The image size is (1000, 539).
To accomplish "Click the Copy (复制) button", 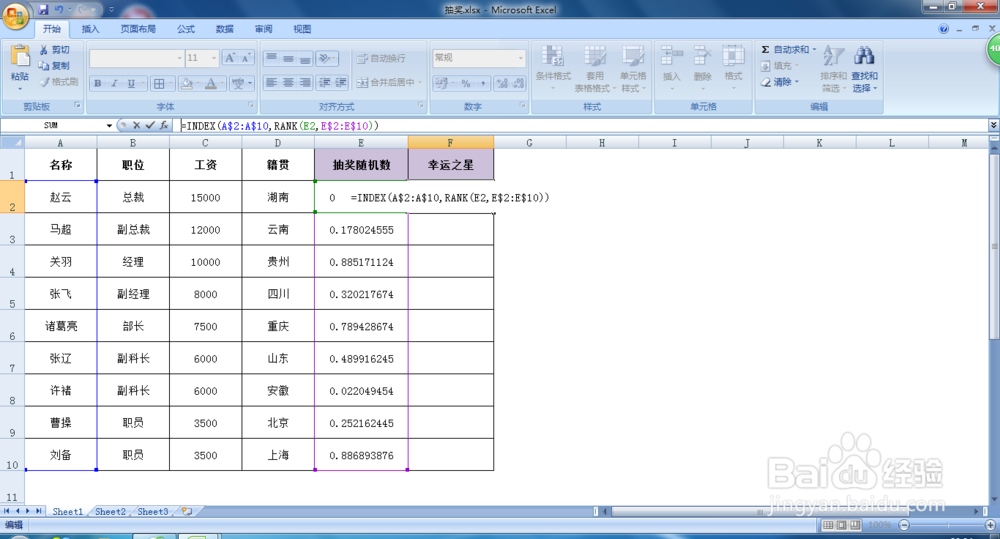I will point(54,66).
